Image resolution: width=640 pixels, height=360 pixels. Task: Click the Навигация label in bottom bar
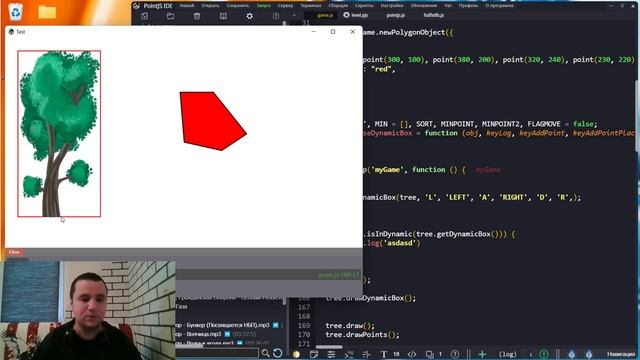pyautogui.click(x=621, y=354)
